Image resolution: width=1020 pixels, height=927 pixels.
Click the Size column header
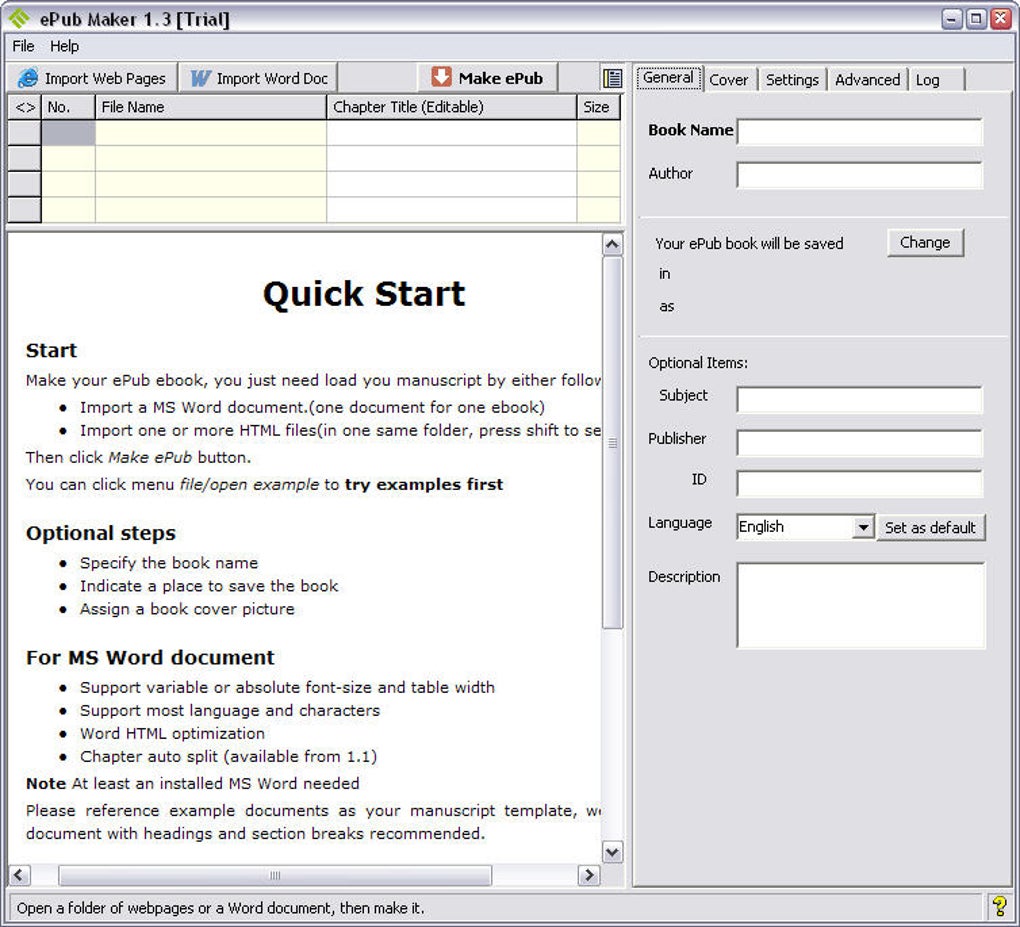(598, 107)
